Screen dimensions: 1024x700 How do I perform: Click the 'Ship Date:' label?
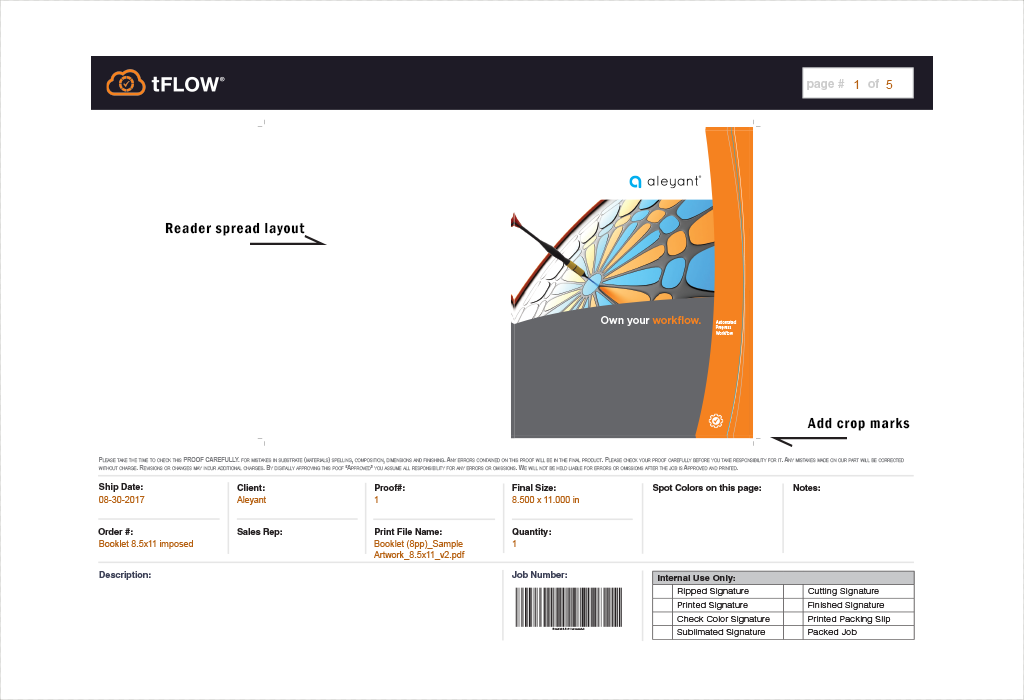(x=121, y=486)
